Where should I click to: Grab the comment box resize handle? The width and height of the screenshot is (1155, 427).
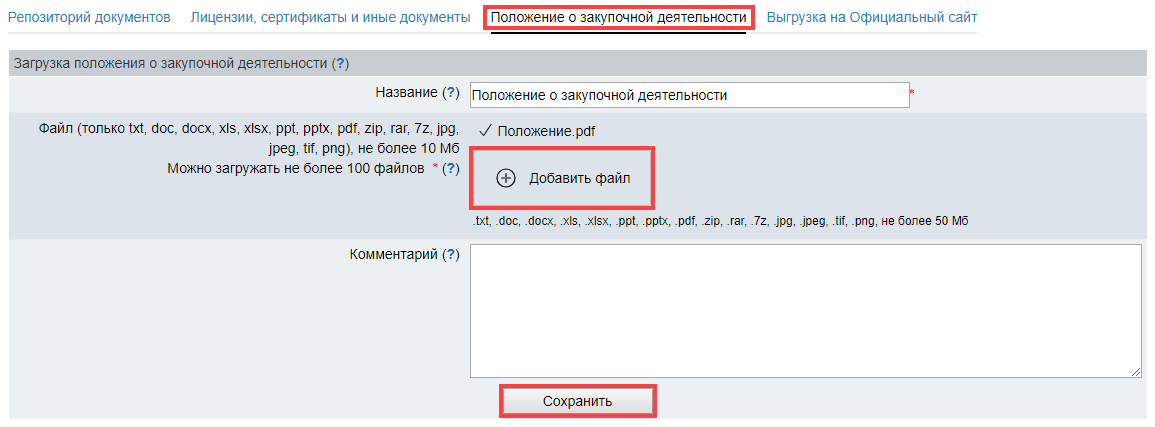[x=1136, y=372]
